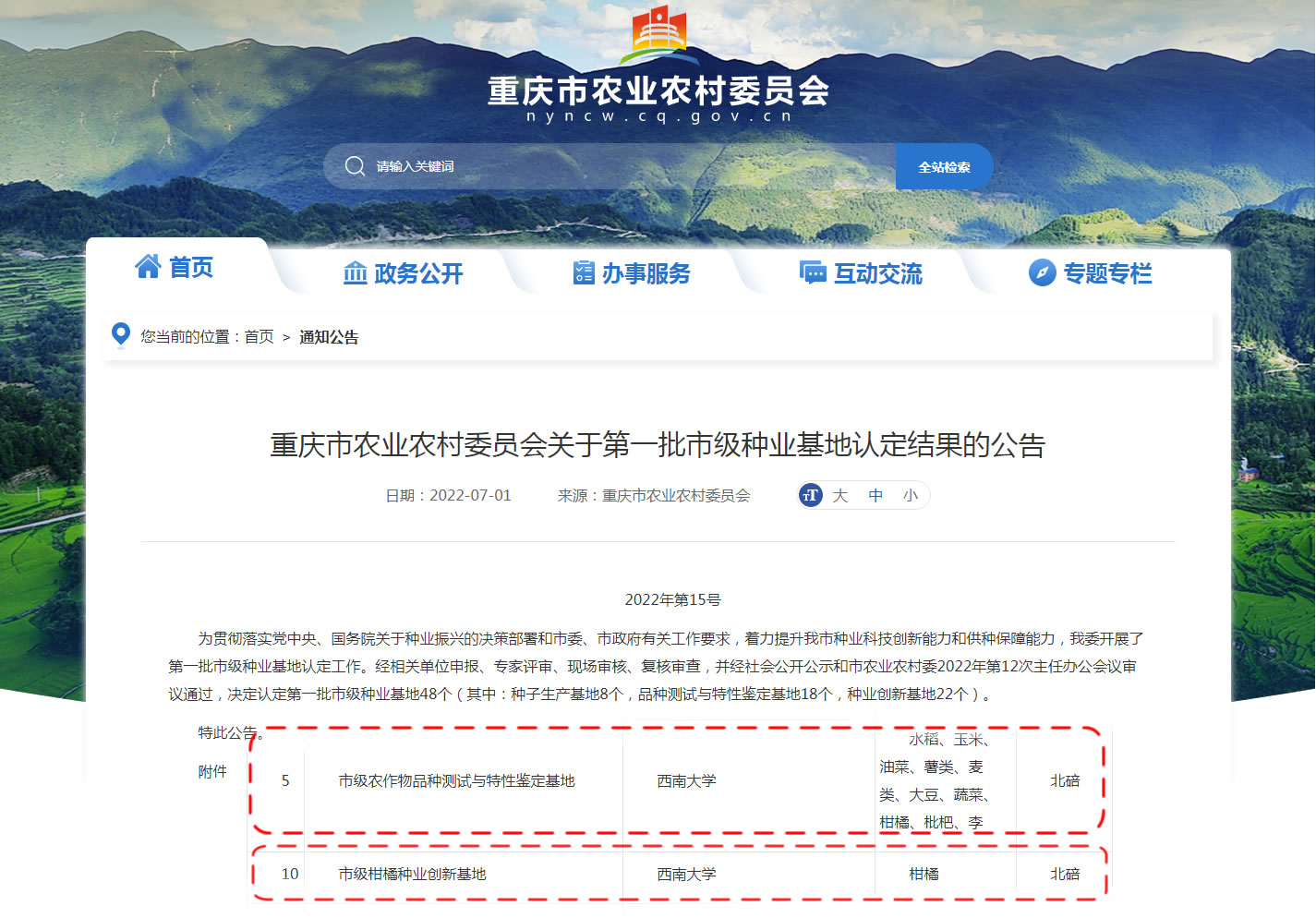The height and width of the screenshot is (918, 1316).
Task: Click the house icon beside 首页
Action: pyautogui.click(x=148, y=267)
